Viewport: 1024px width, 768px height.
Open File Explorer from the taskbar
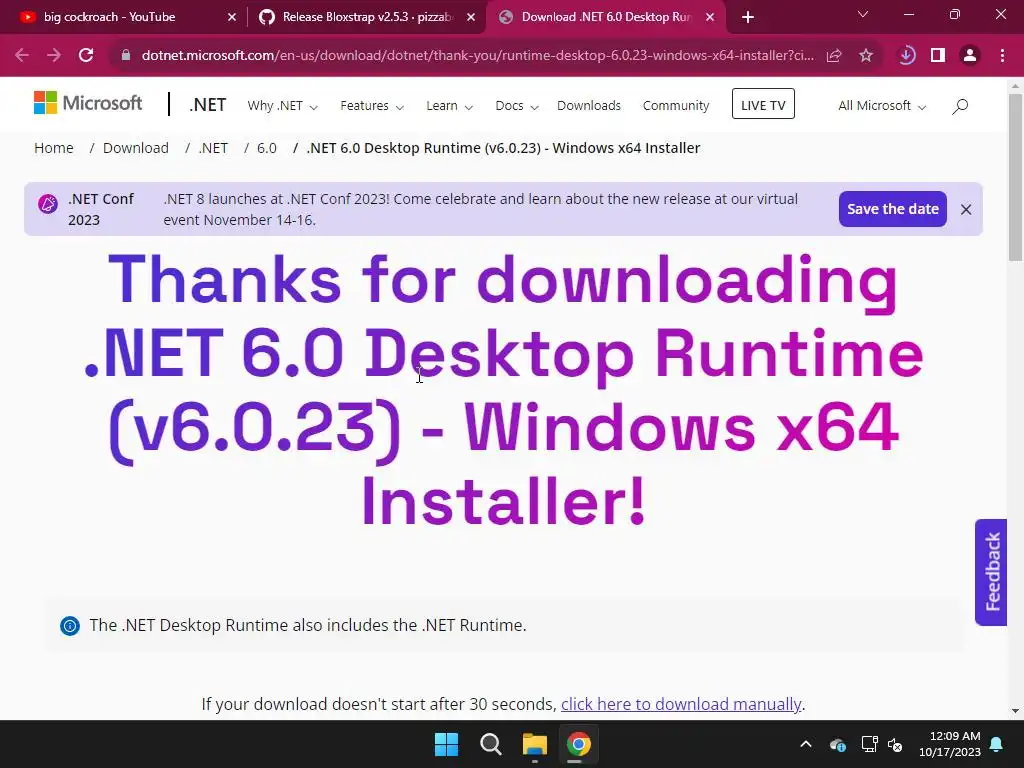[x=535, y=744]
